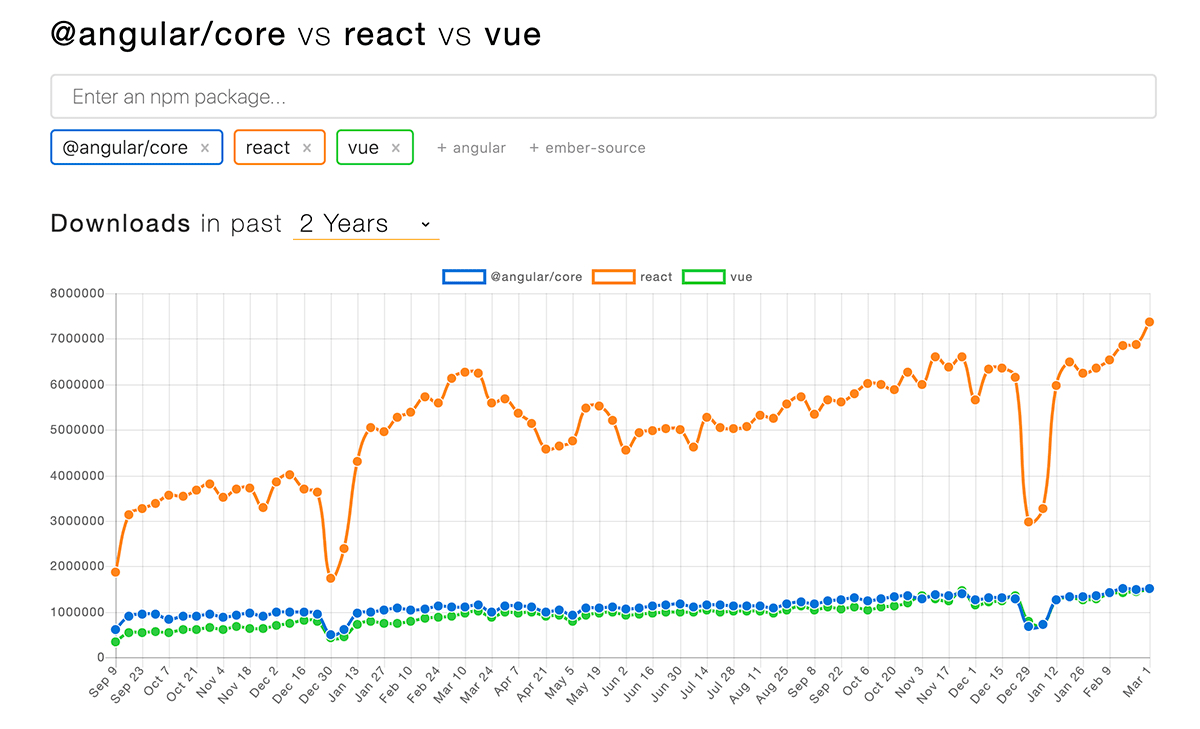Image resolution: width=1200 pixels, height=729 pixels.
Task: Add the angular suggested package
Action: [471, 147]
